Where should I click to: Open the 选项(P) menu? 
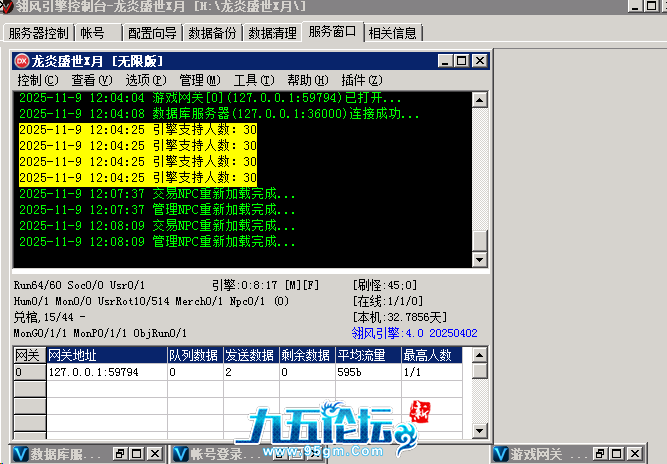click(145, 80)
